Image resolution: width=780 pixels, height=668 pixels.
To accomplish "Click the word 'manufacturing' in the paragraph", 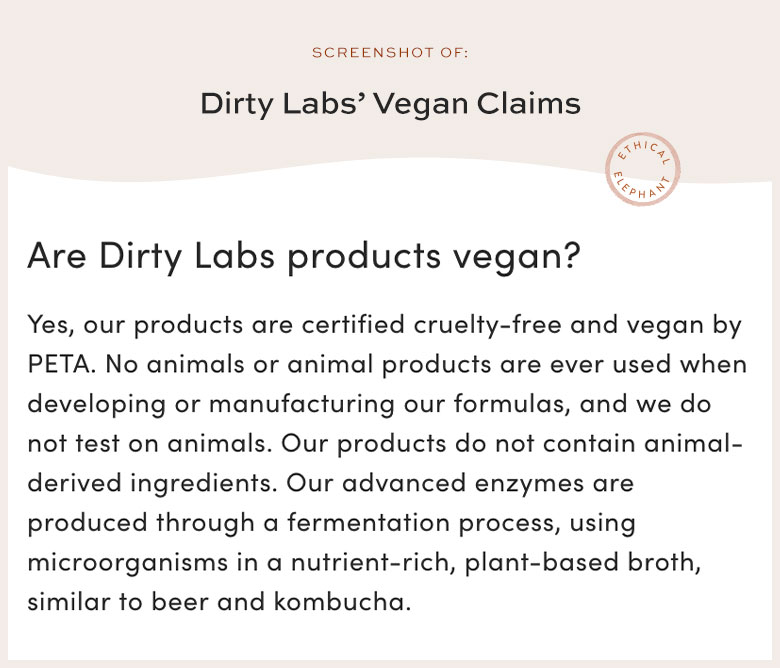I will (301, 404).
